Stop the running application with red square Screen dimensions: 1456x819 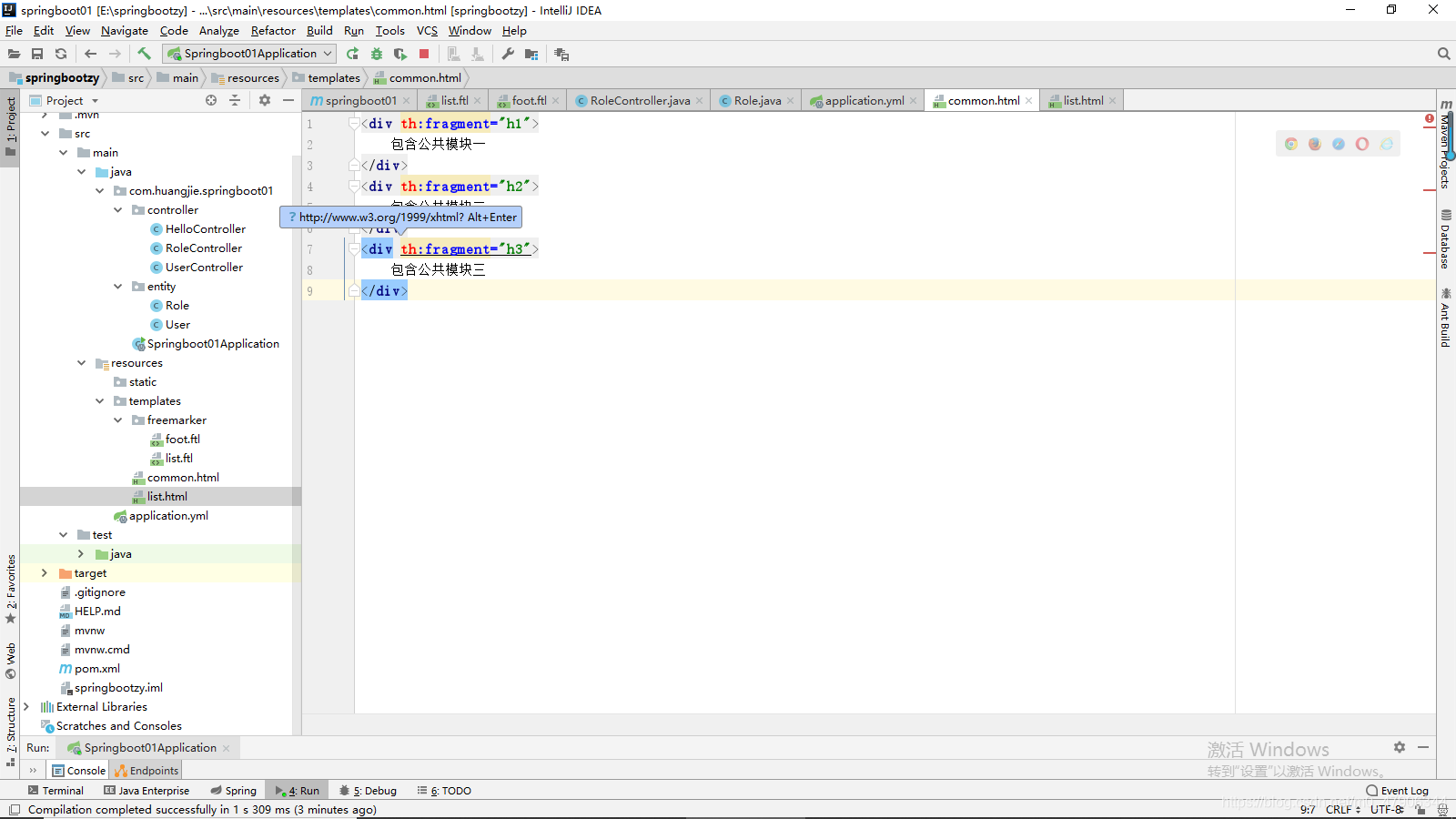pyautogui.click(x=424, y=54)
